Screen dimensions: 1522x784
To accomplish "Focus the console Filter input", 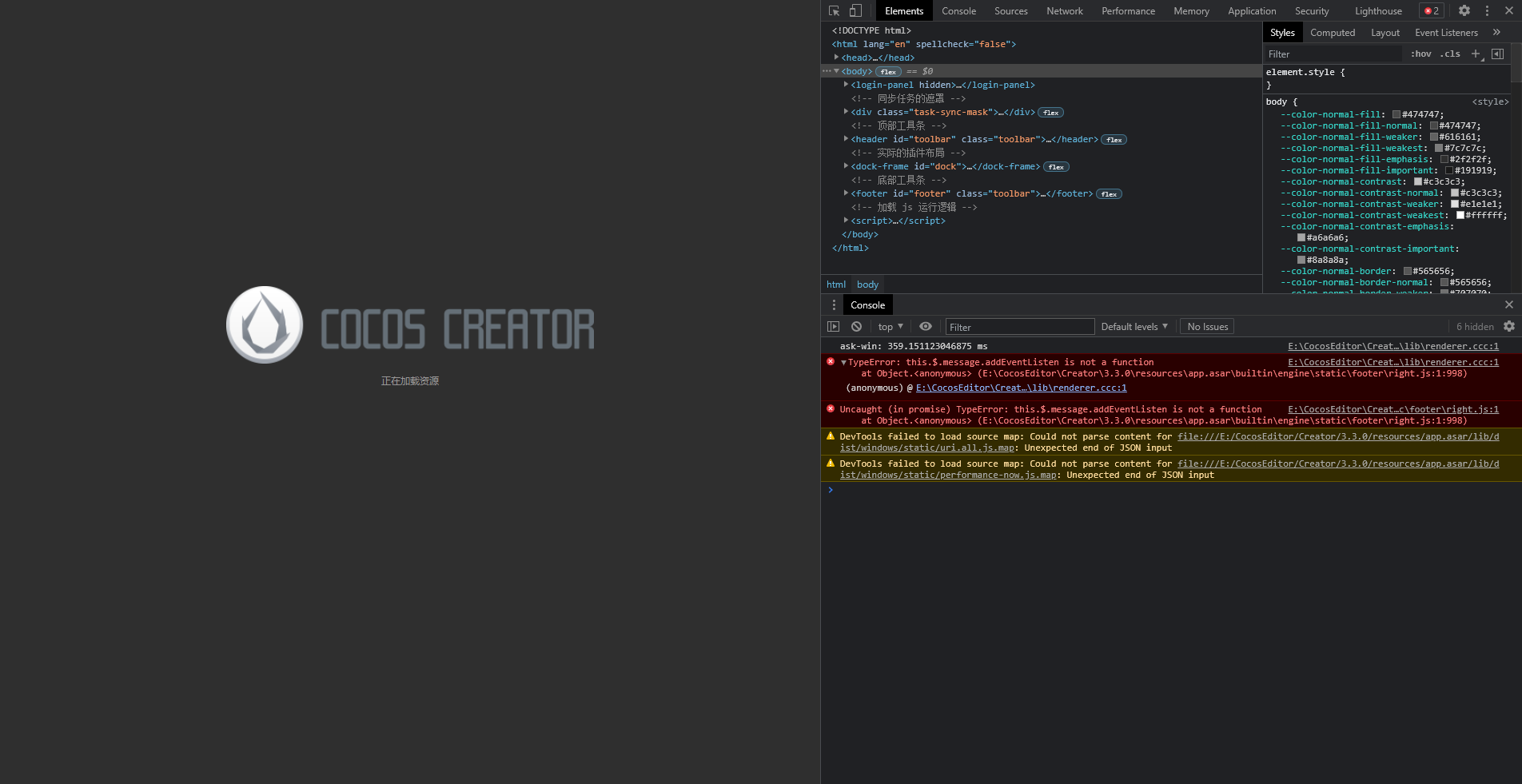I will point(1020,326).
